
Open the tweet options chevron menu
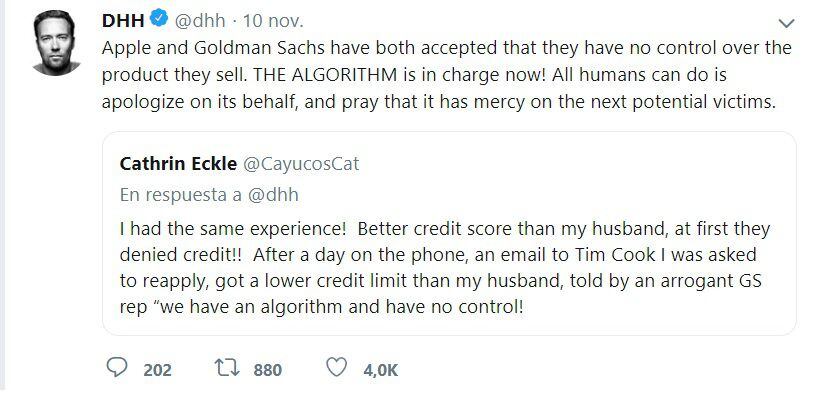[787, 23]
